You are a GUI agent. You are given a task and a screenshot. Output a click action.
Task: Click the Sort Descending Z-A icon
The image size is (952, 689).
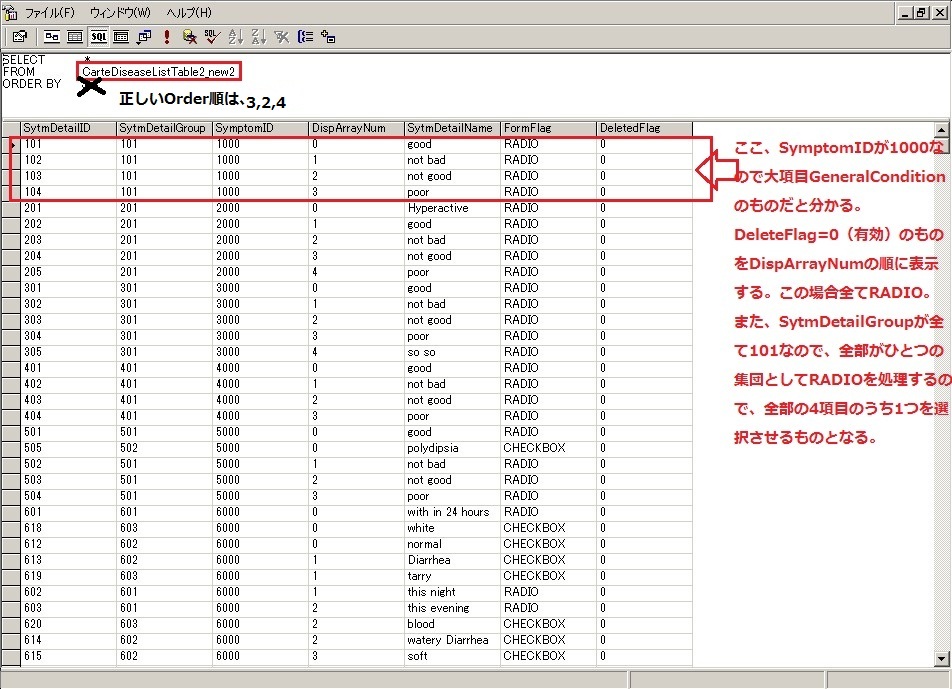(x=259, y=37)
